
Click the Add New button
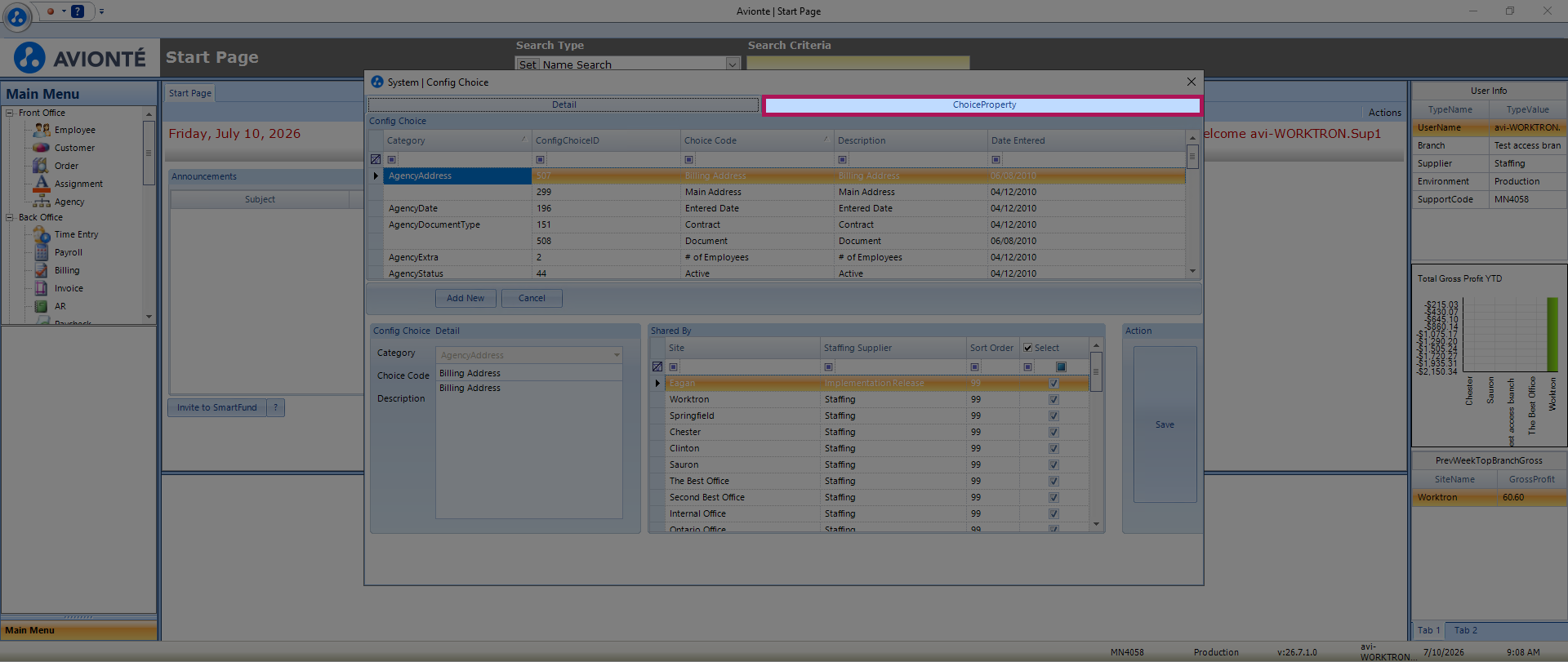coord(465,298)
